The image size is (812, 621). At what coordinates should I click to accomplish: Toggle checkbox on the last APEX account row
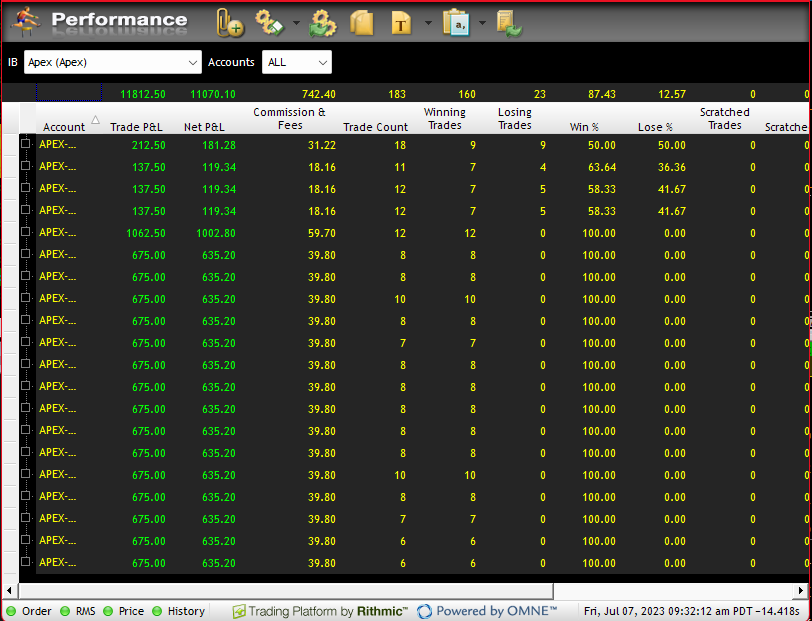26,563
